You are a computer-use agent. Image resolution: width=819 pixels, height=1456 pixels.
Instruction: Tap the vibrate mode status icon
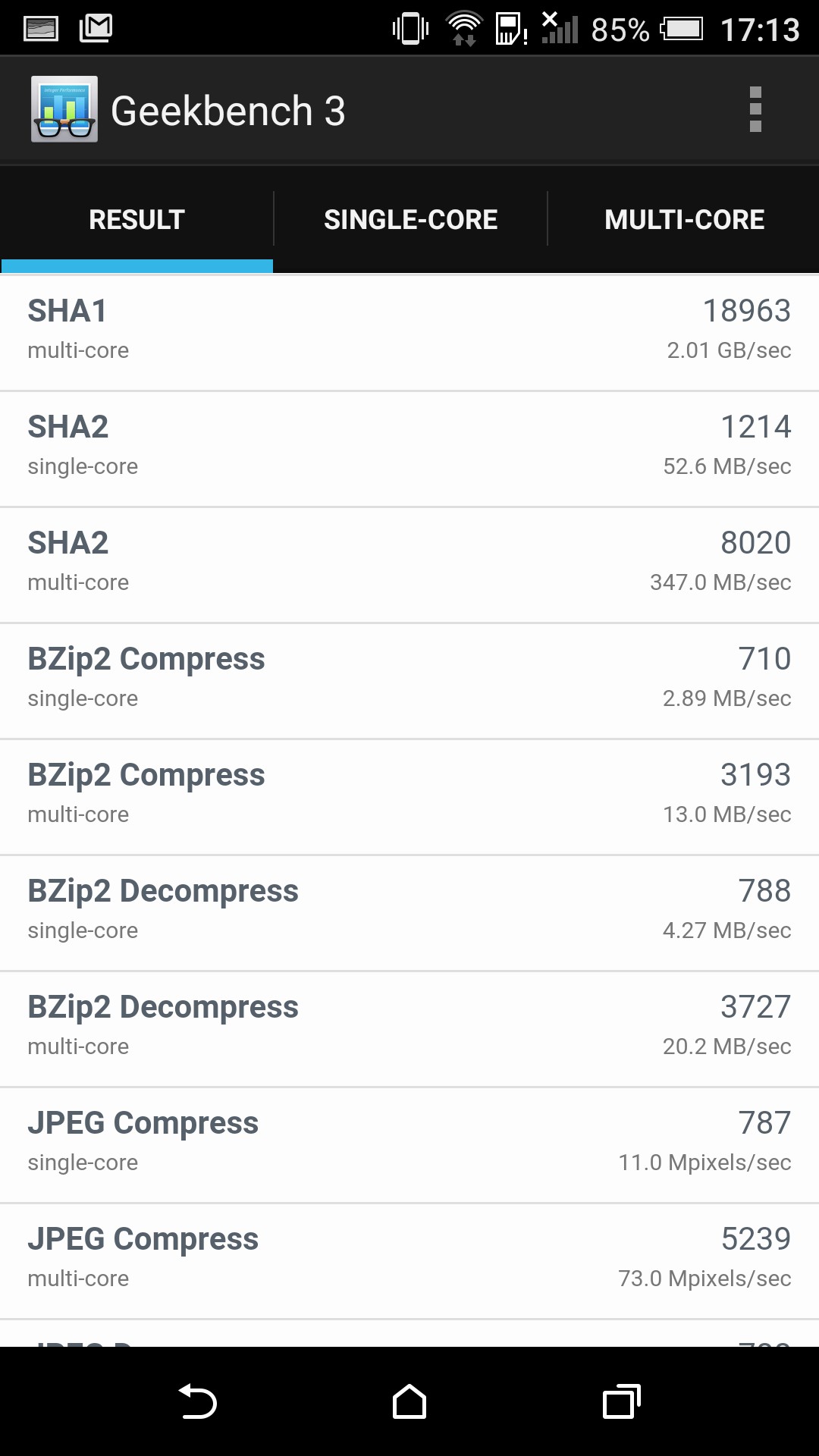coord(410,29)
